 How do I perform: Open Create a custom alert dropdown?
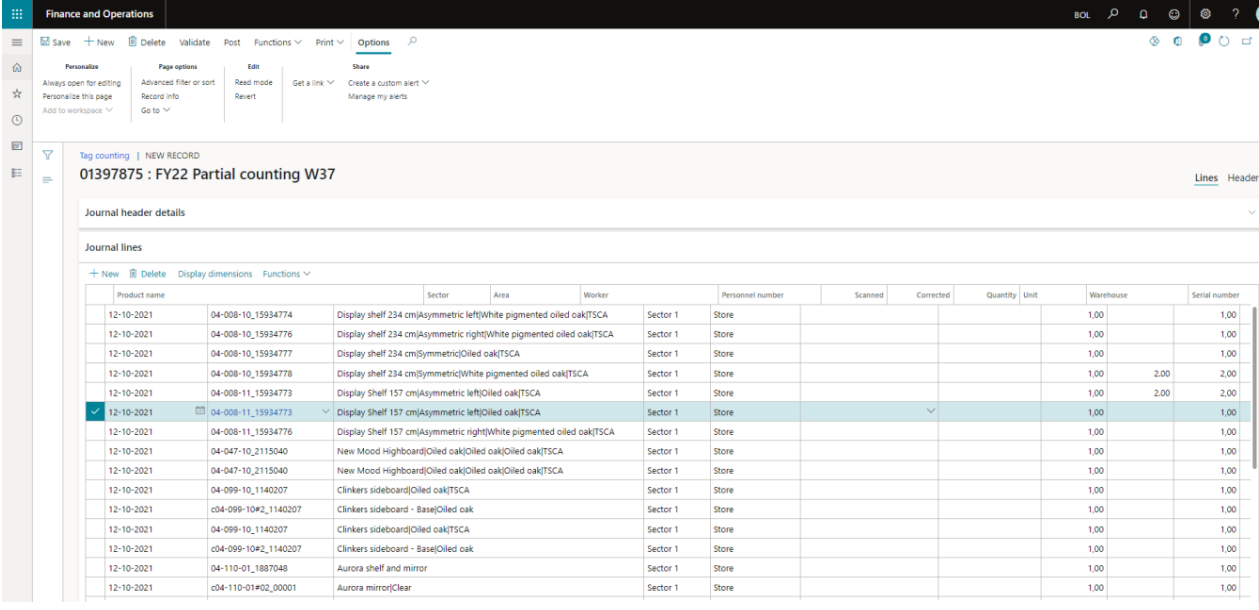[x=388, y=82]
